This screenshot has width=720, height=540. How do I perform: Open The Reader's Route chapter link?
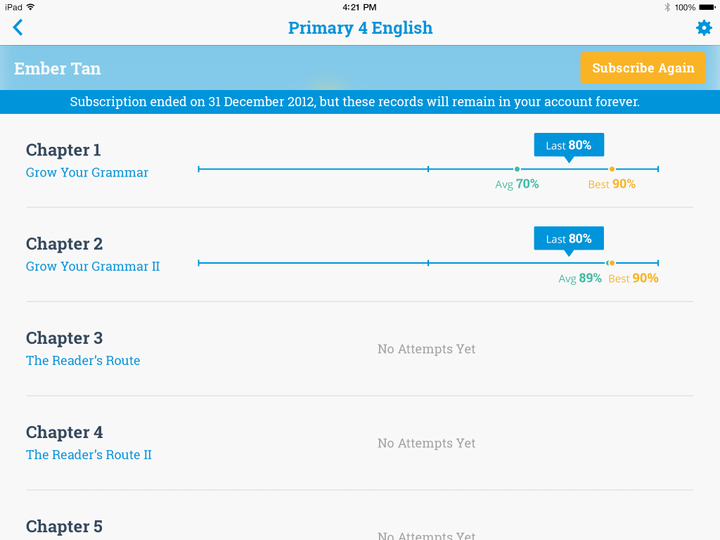point(83,361)
